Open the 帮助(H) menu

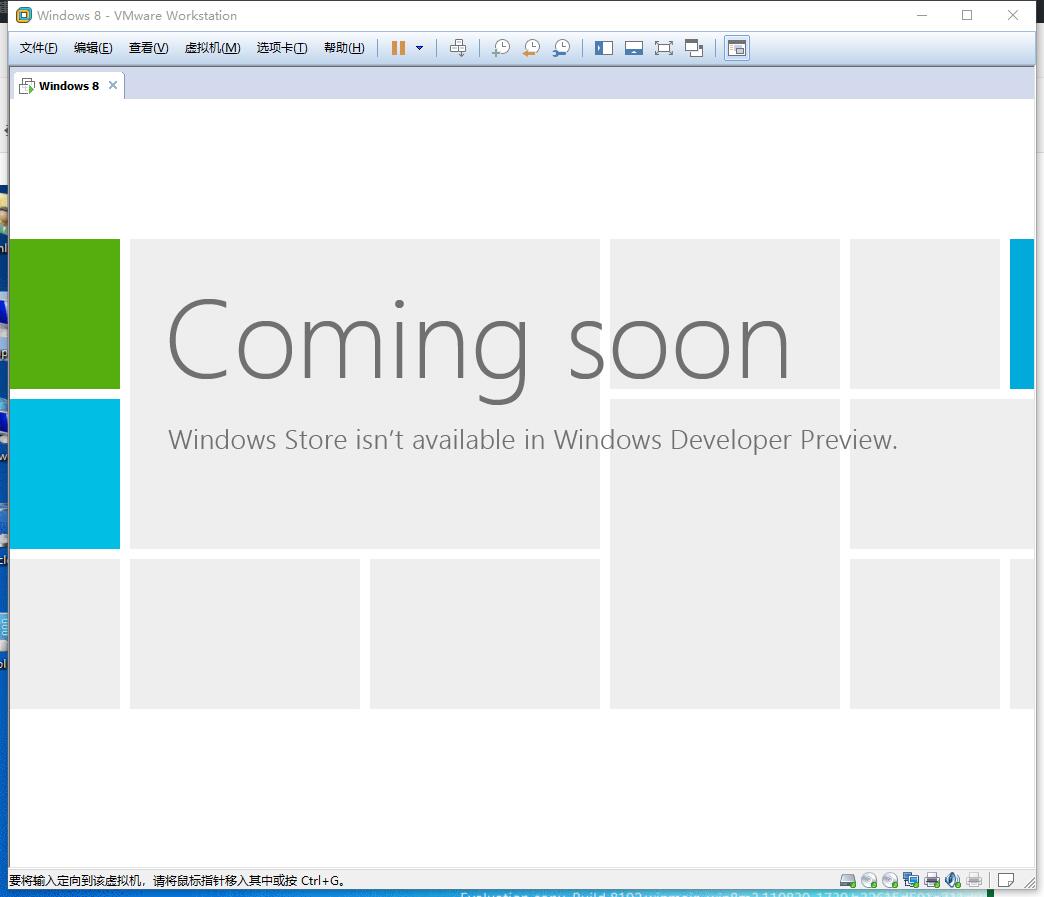pos(344,48)
